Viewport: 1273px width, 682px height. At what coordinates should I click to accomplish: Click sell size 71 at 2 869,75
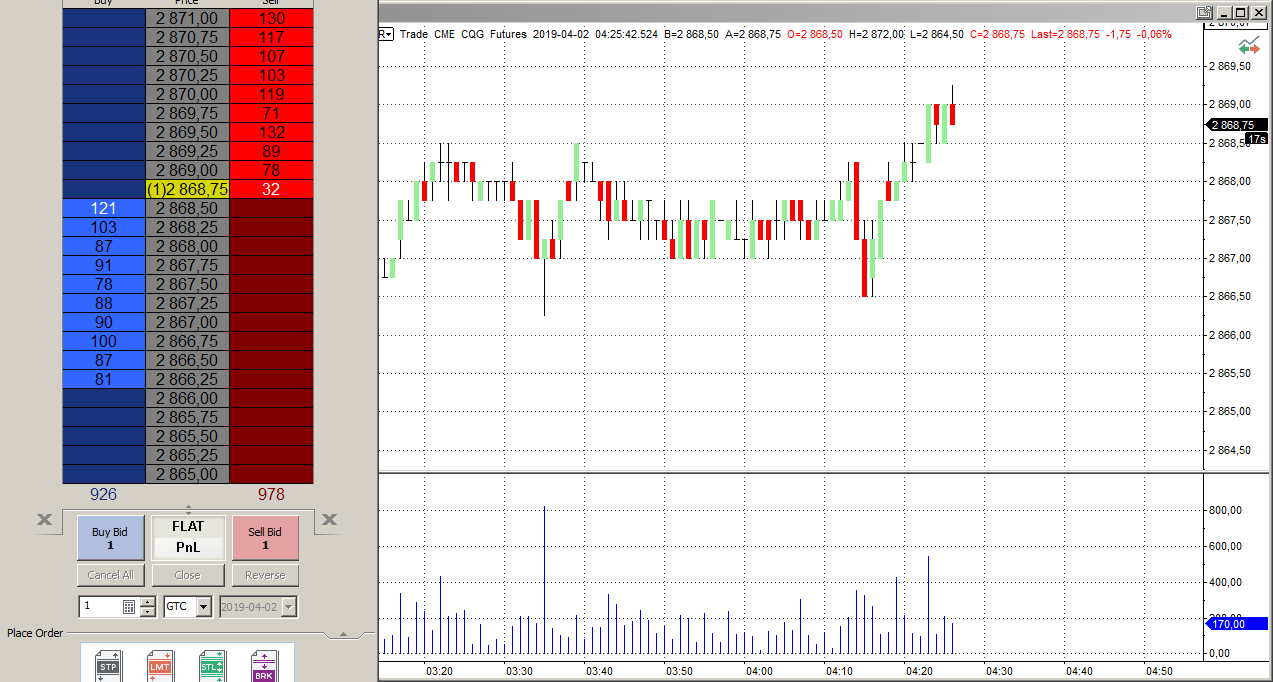click(271, 113)
